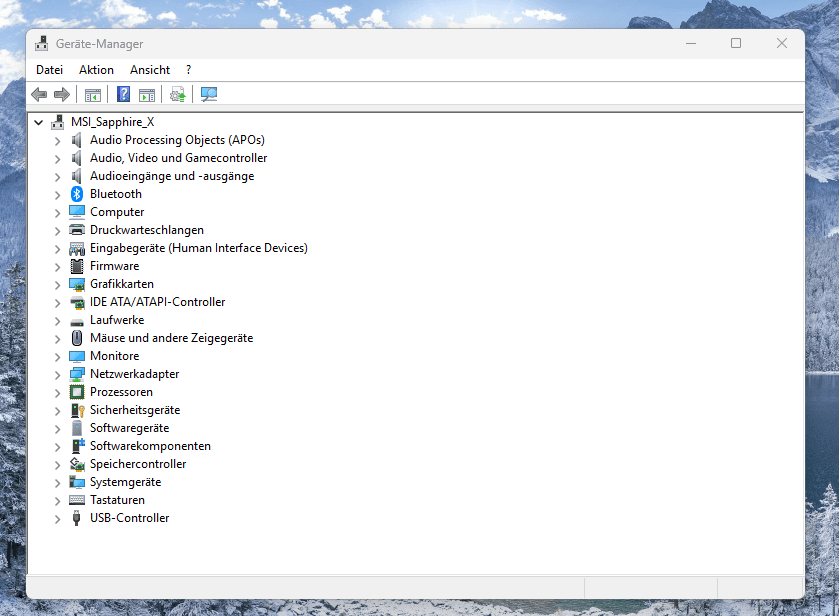This screenshot has width=839, height=616.
Task: Click the Eingabegeräte HID icon
Action: click(x=77, y=248)
